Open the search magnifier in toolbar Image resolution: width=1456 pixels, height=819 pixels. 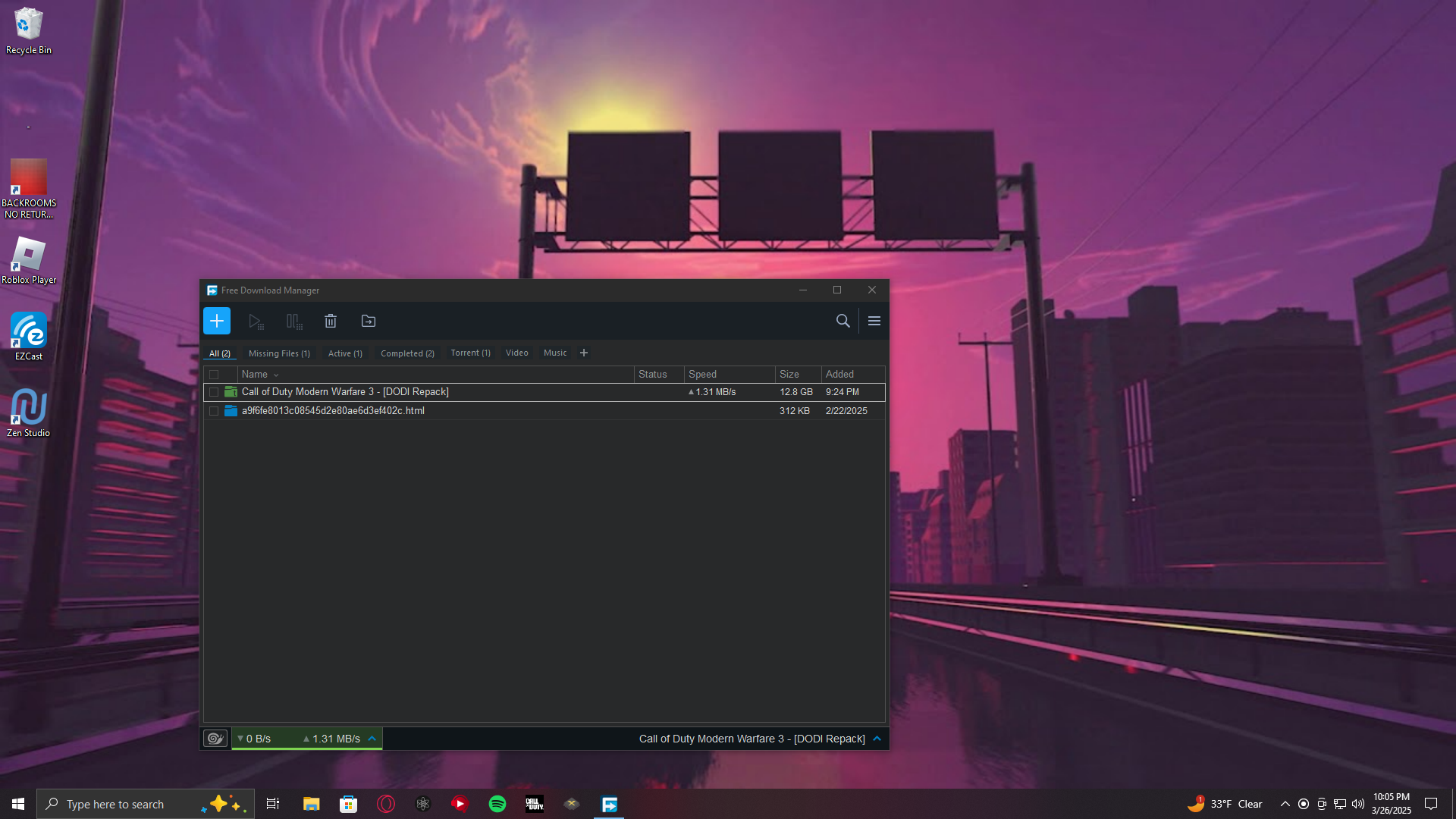tap(843, 321)
